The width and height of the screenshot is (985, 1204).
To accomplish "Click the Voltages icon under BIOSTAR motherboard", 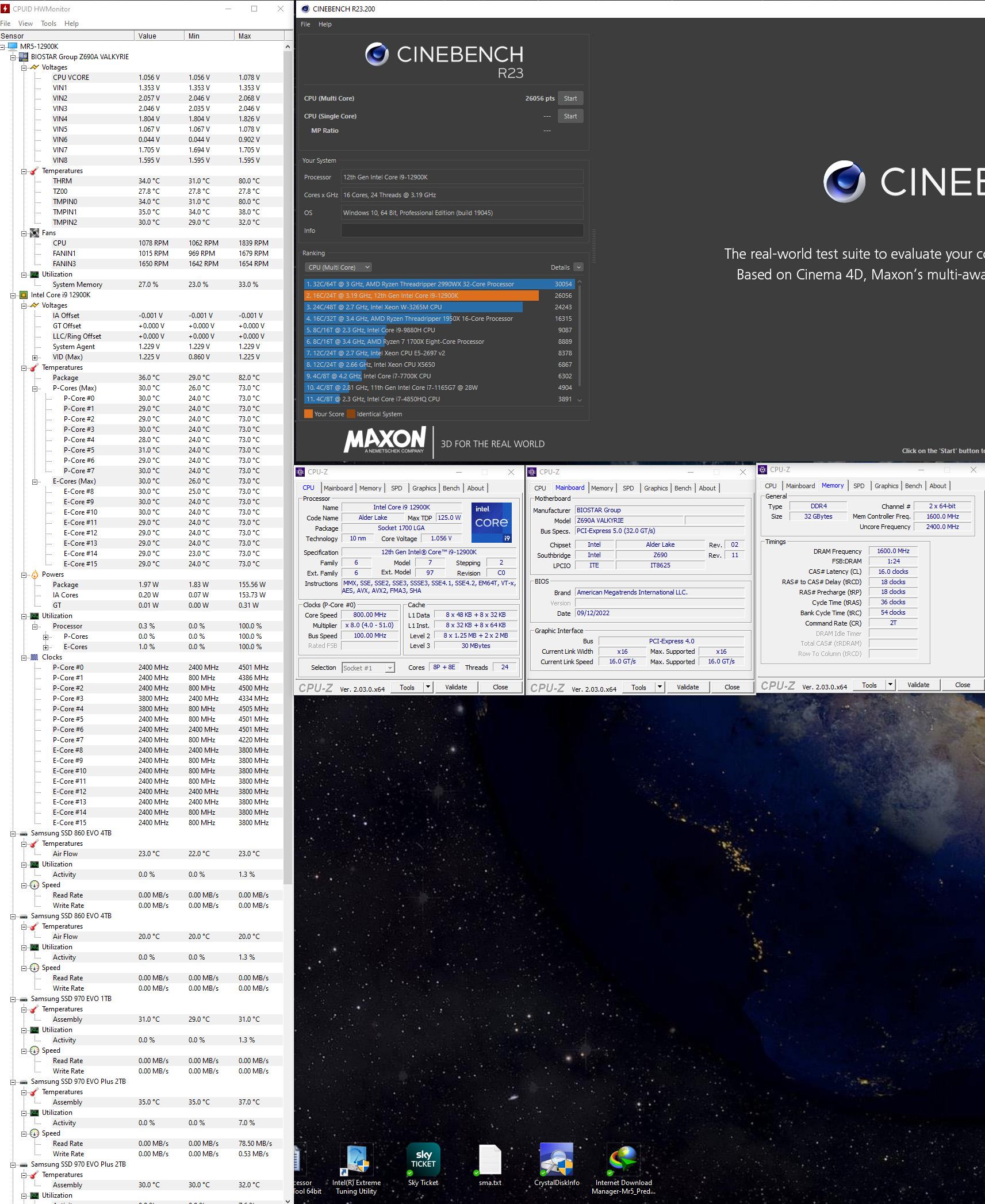I will point(35,67).
